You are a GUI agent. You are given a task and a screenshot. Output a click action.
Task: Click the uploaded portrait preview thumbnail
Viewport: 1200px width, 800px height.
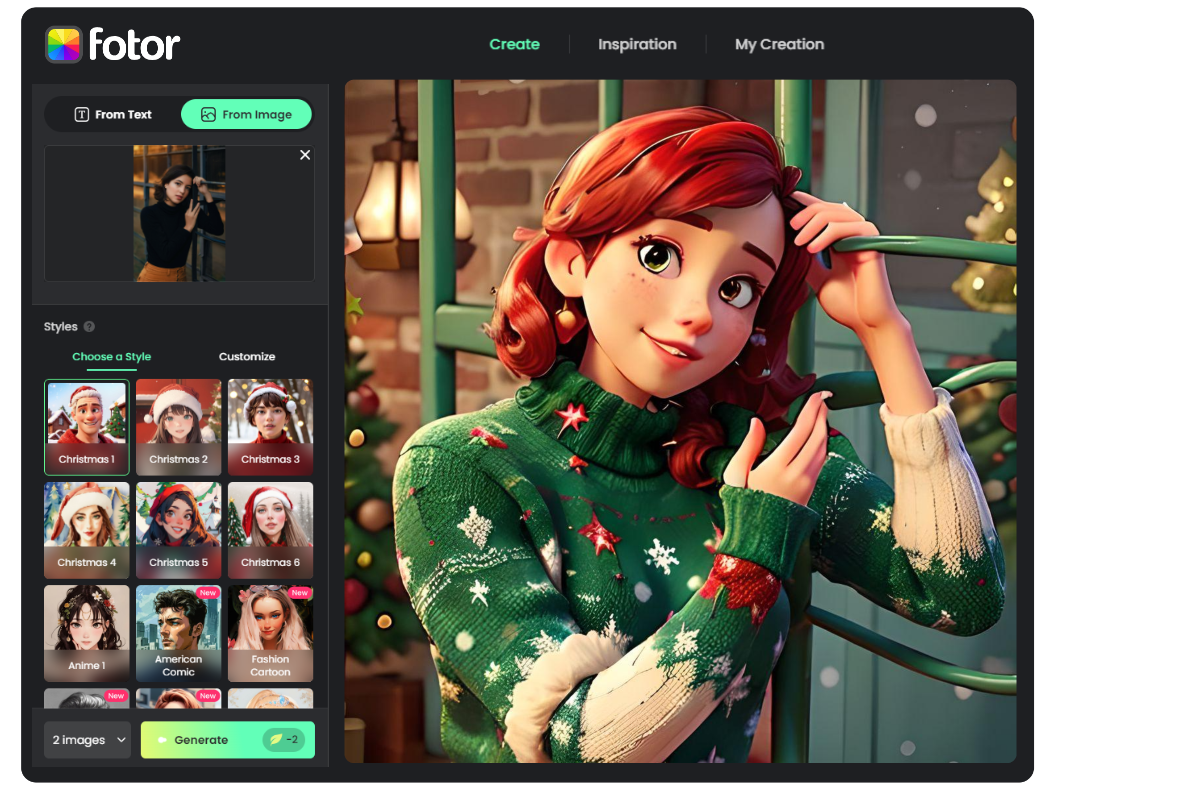(178, 212)
